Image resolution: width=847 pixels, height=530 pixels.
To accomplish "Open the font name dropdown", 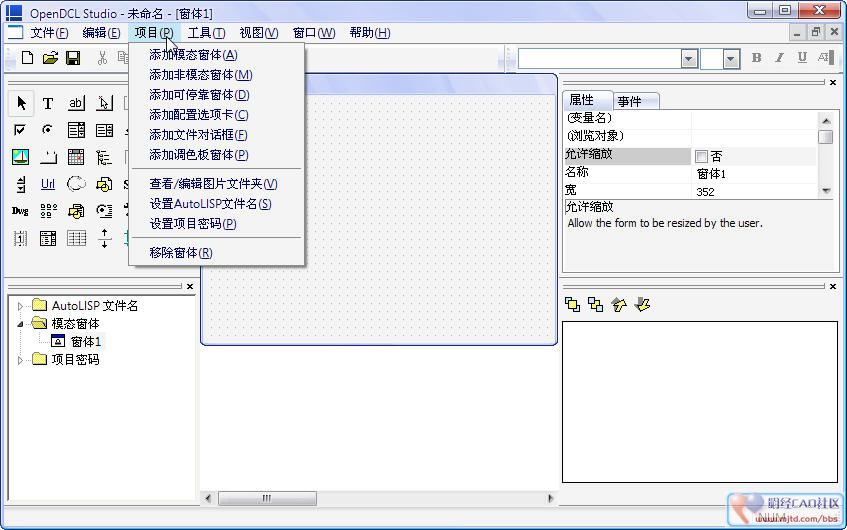I will [689, 58].
